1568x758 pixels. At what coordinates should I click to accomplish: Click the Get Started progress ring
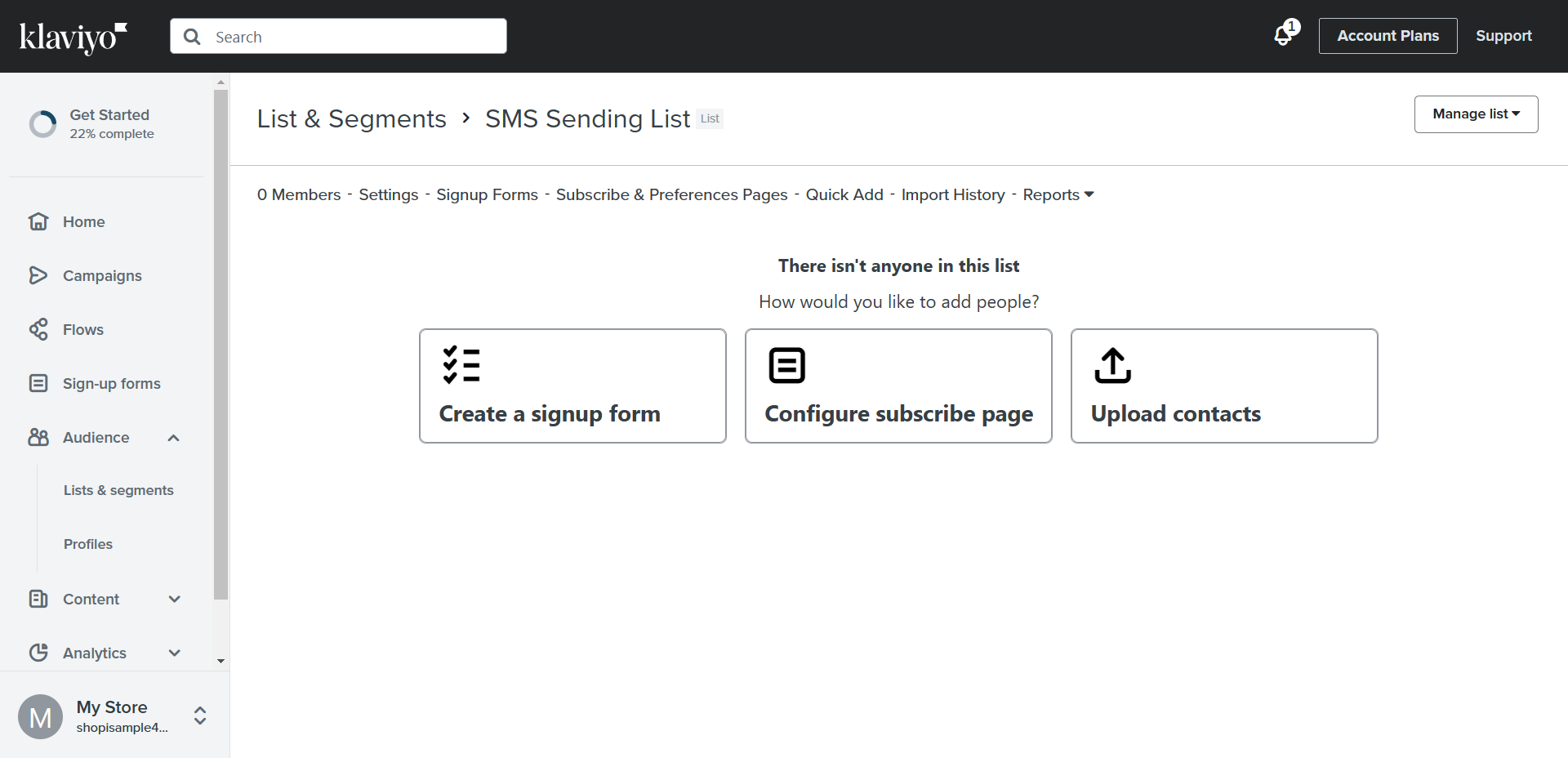42,124
